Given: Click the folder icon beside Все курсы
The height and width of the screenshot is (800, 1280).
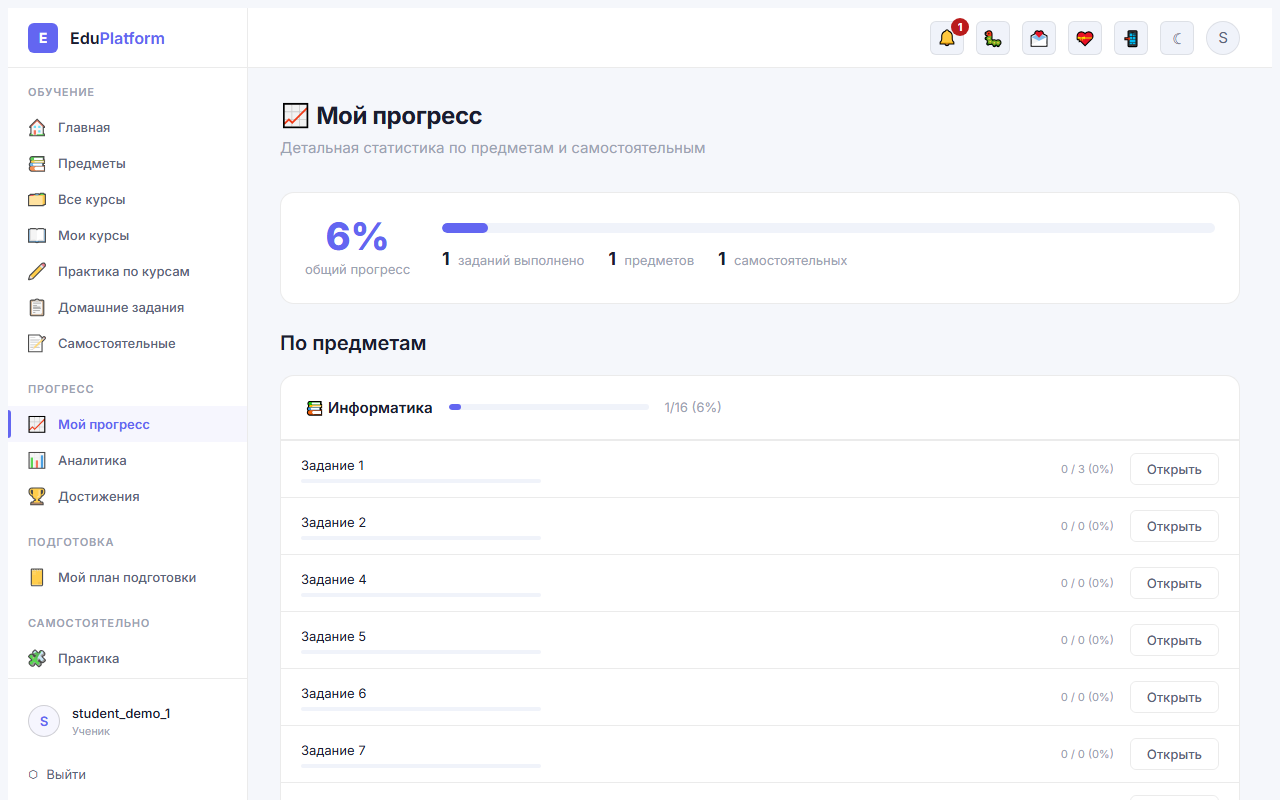Looking at the screenshot, I should (37, 199).
